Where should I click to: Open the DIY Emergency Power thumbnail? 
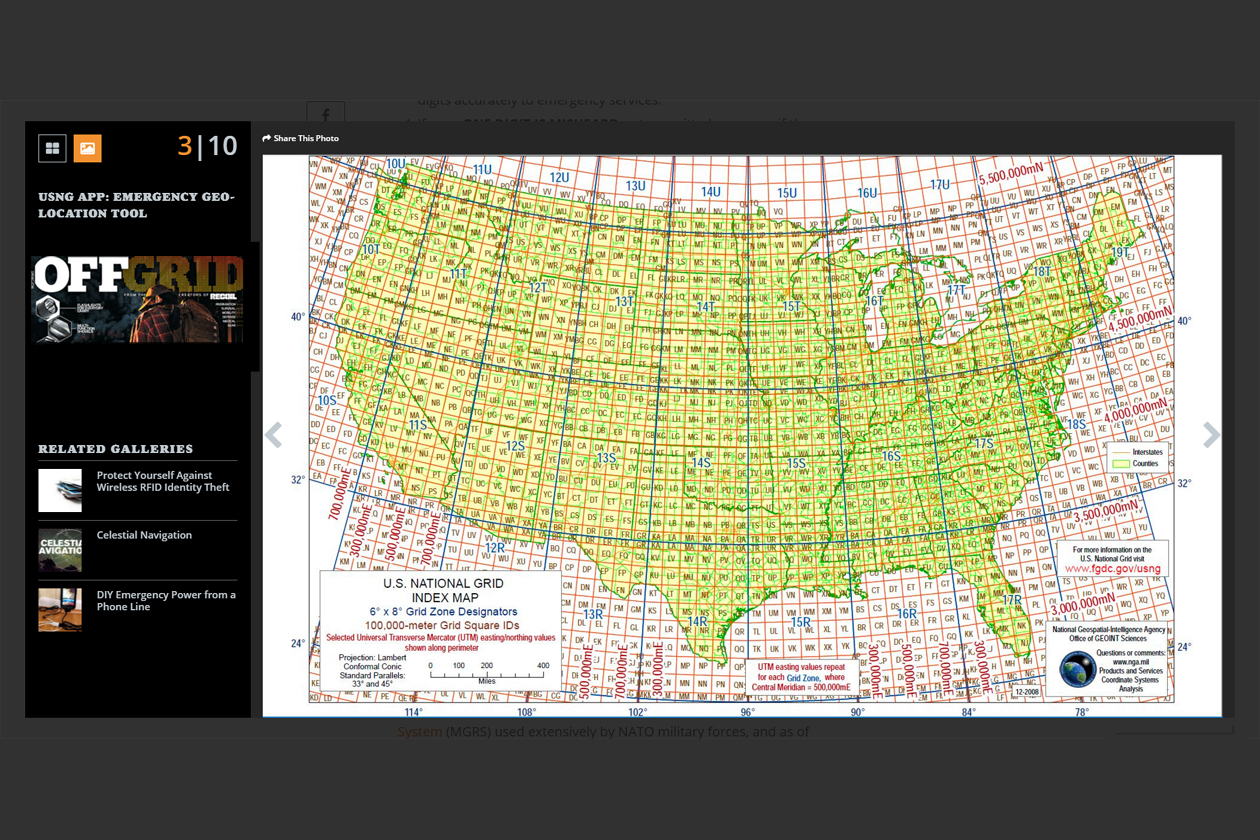click(60, 610)
